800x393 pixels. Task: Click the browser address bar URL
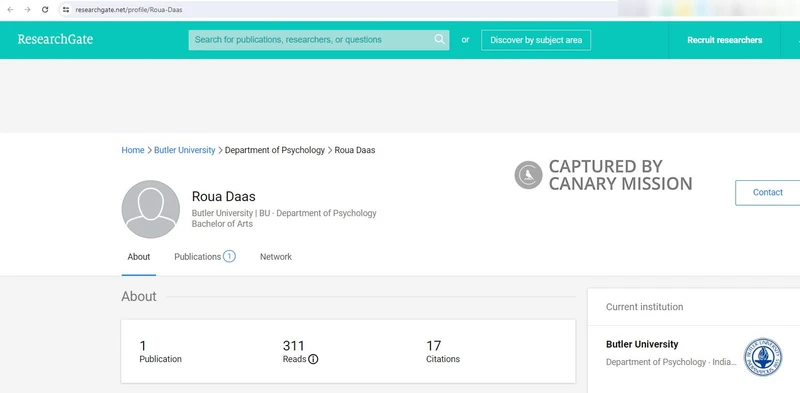click(129, 10)
